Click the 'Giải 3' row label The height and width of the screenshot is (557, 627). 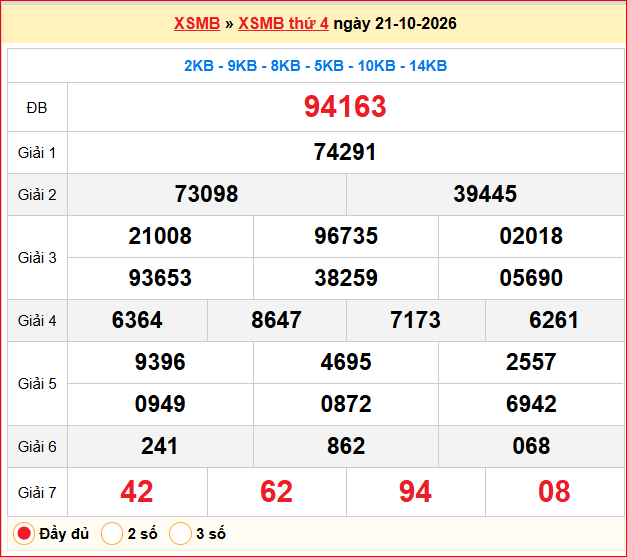(37, 258)
